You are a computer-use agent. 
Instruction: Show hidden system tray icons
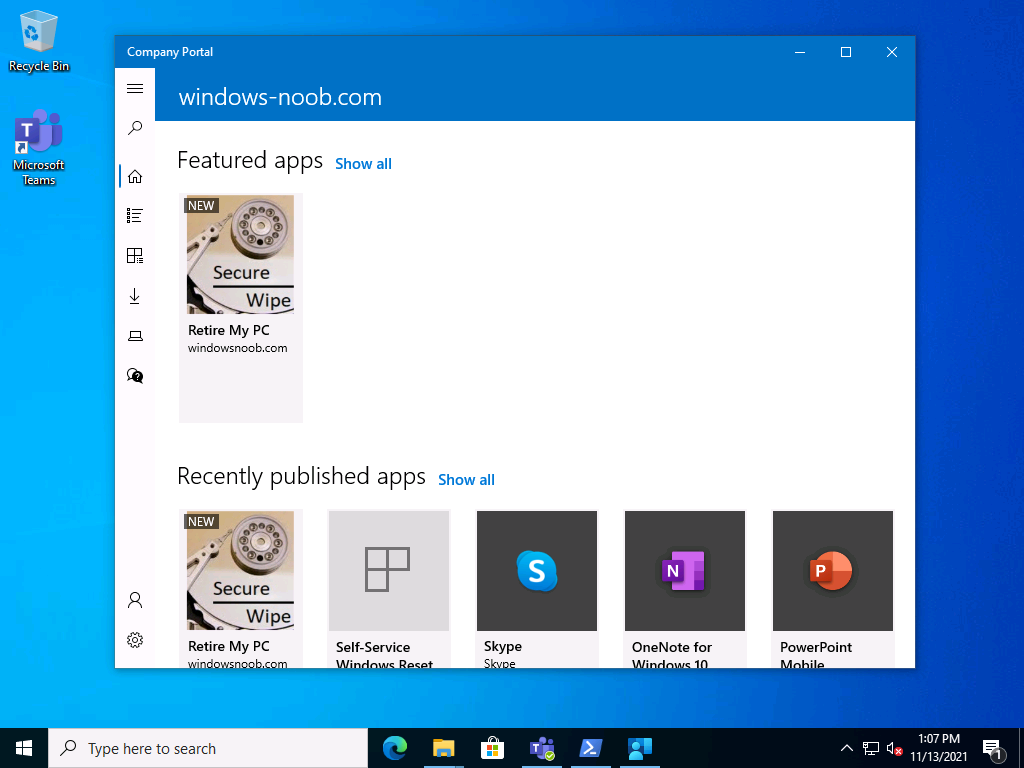pyautogui.click(x=846, y=748)
